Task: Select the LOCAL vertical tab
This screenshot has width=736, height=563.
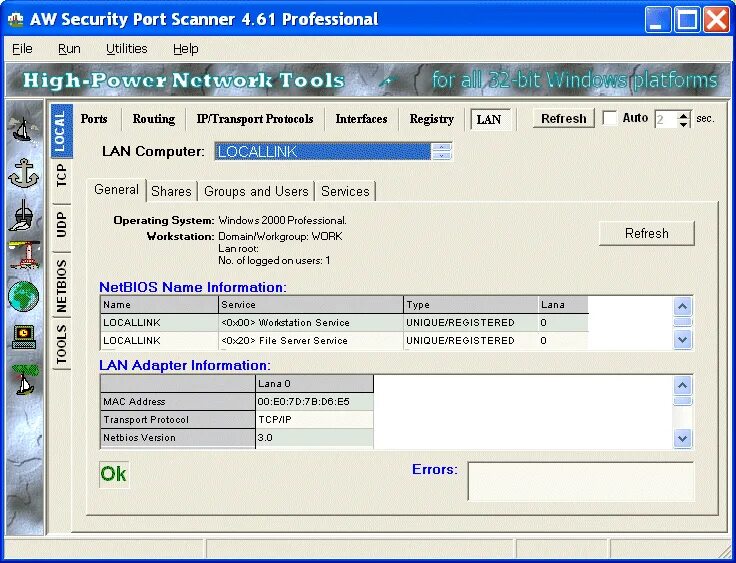Action: pyautogui.click(x=61, y=131)
